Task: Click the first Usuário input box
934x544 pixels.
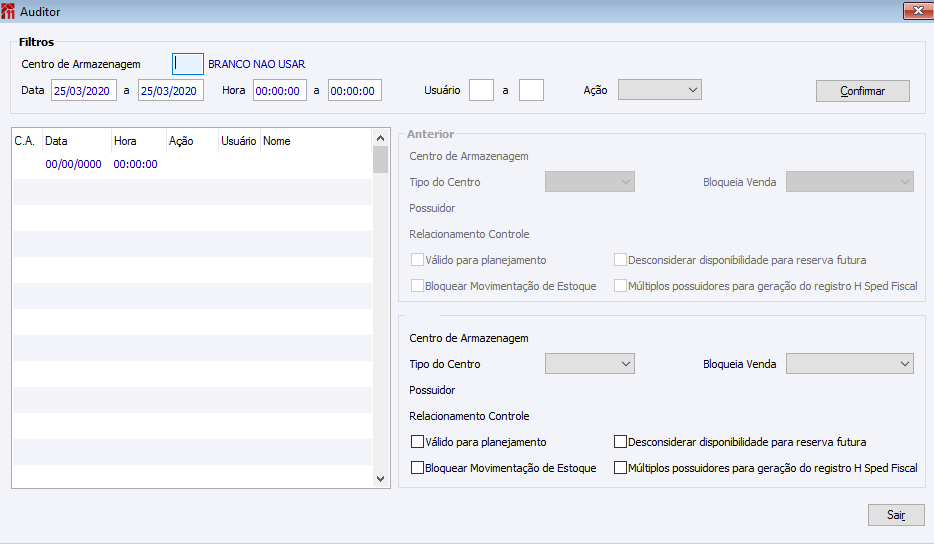Action: pyautogui.click(x=481, y=91)
